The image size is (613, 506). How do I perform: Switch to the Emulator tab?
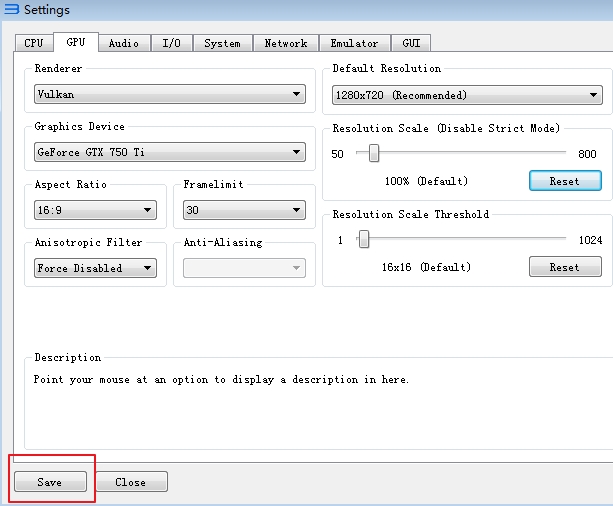point(354,43)
